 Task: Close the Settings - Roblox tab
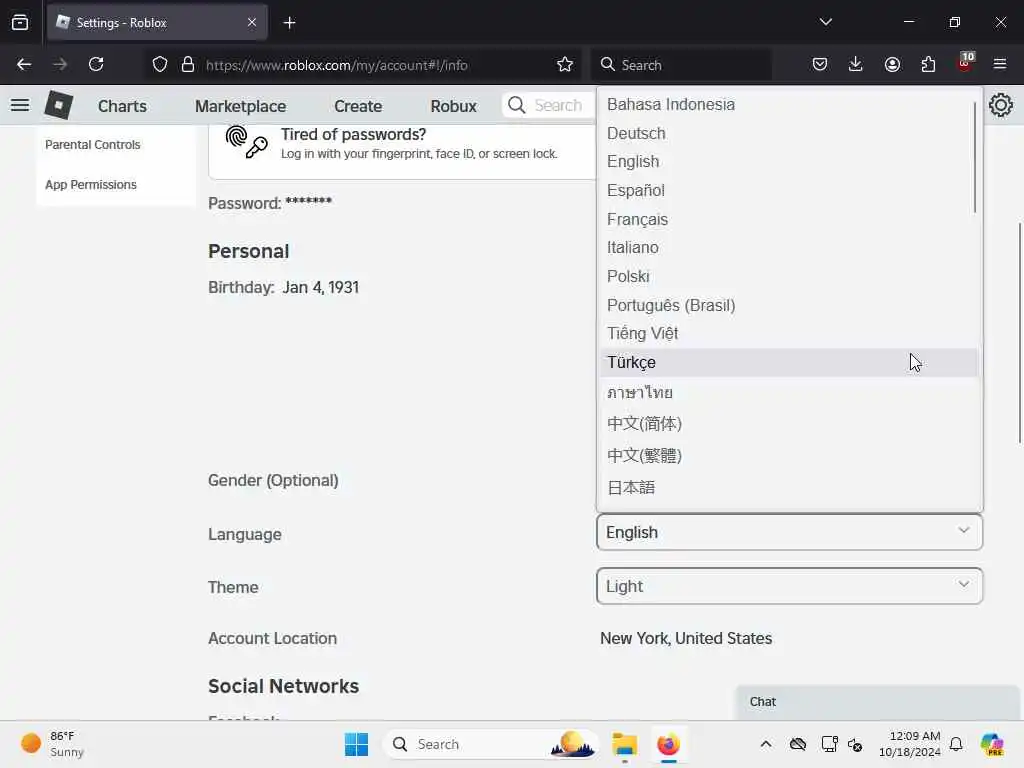click(x=252, y=23)
